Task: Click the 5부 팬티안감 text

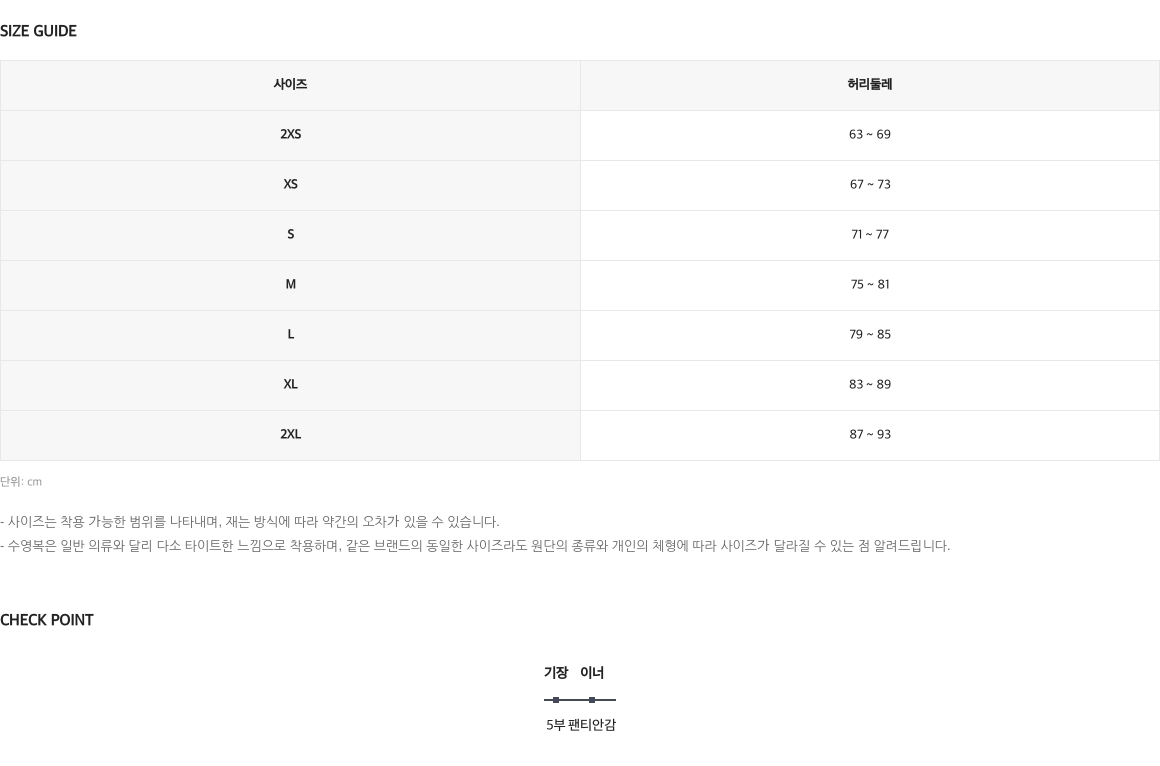Action: pos(581,725)
